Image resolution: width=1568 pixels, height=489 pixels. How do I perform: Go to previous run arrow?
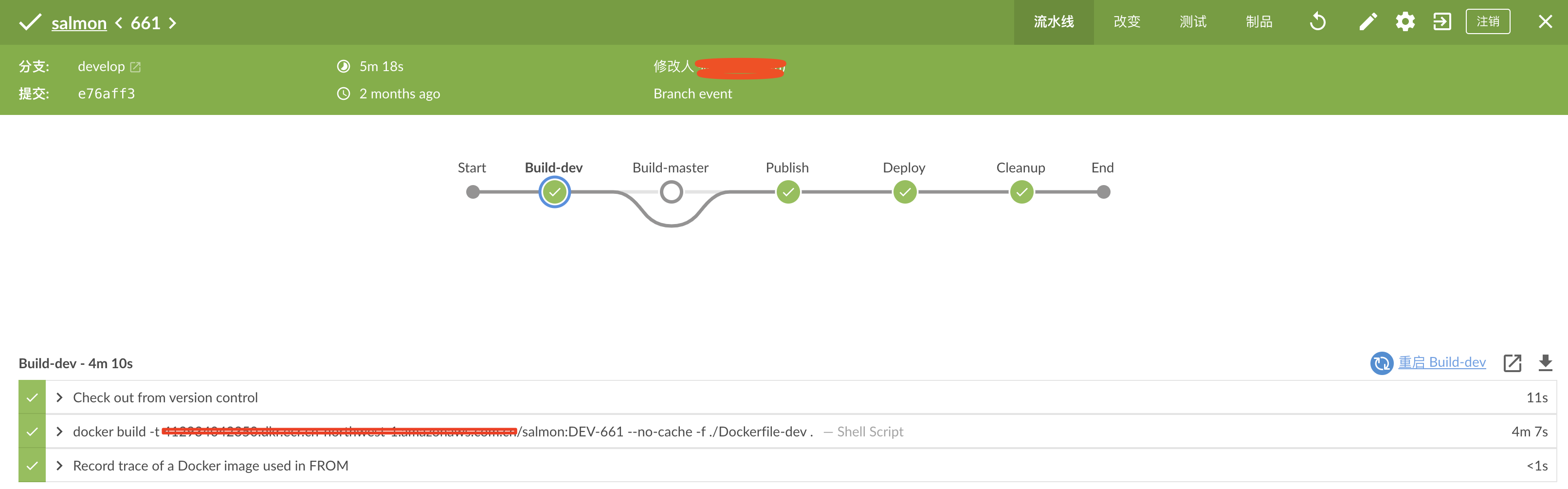(x=119, y=23)
